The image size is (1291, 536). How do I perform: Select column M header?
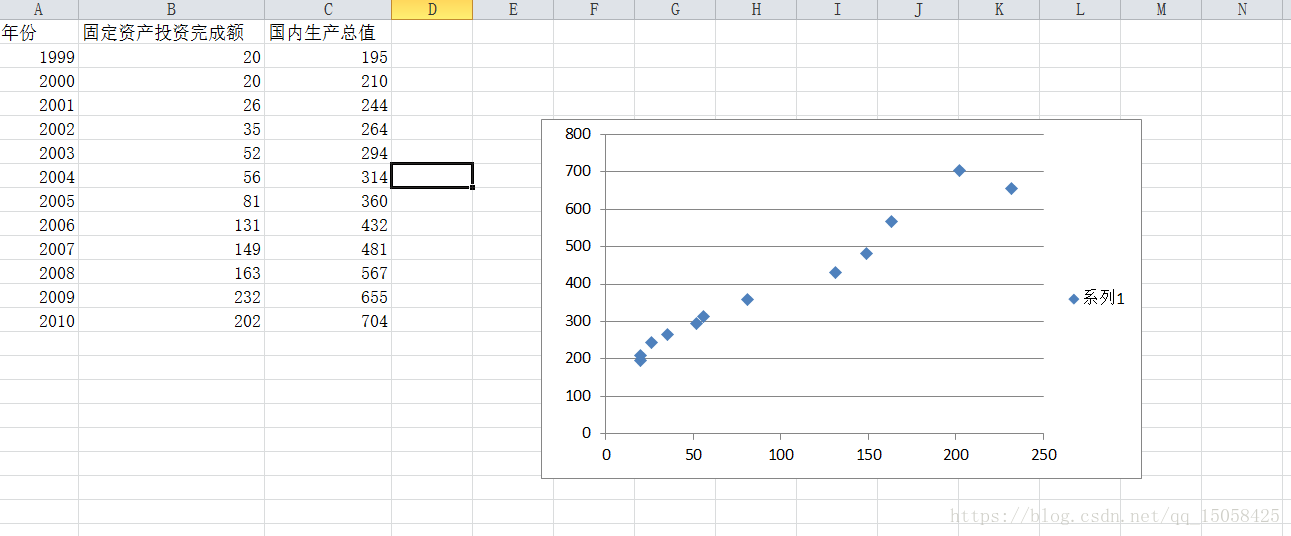pos(1161,9)
